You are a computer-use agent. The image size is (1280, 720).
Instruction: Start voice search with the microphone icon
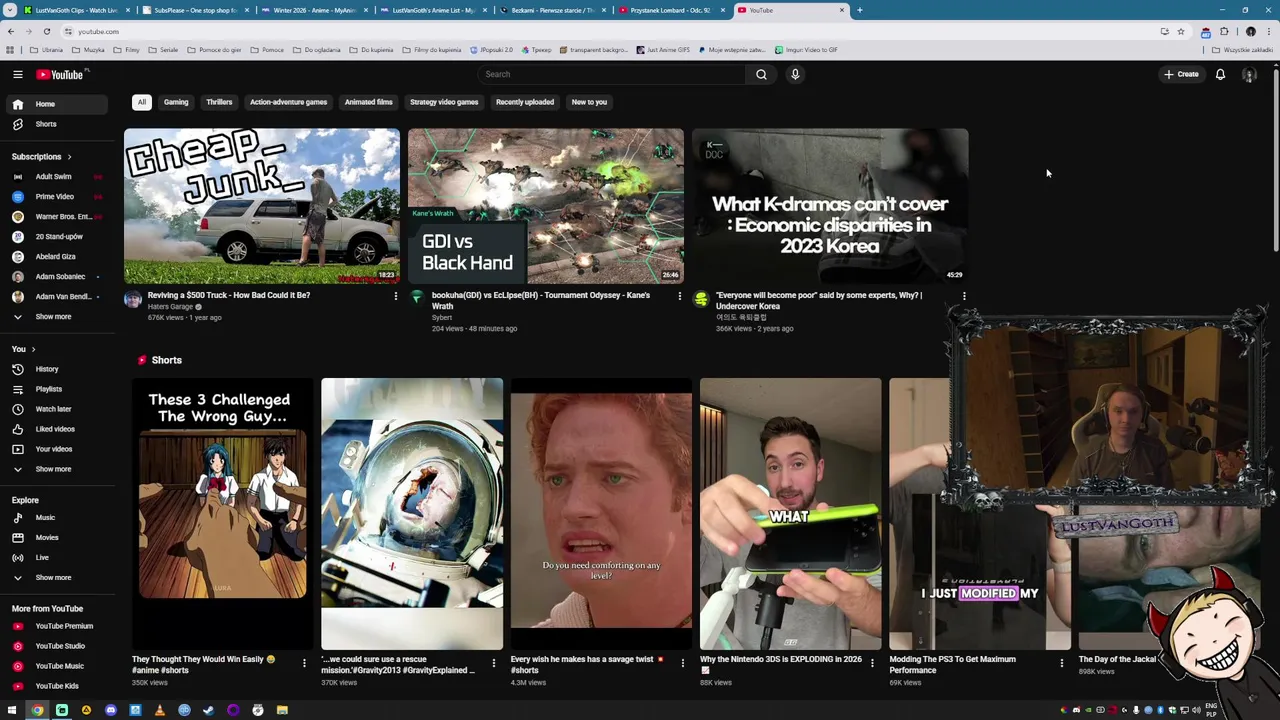(795, 74)
